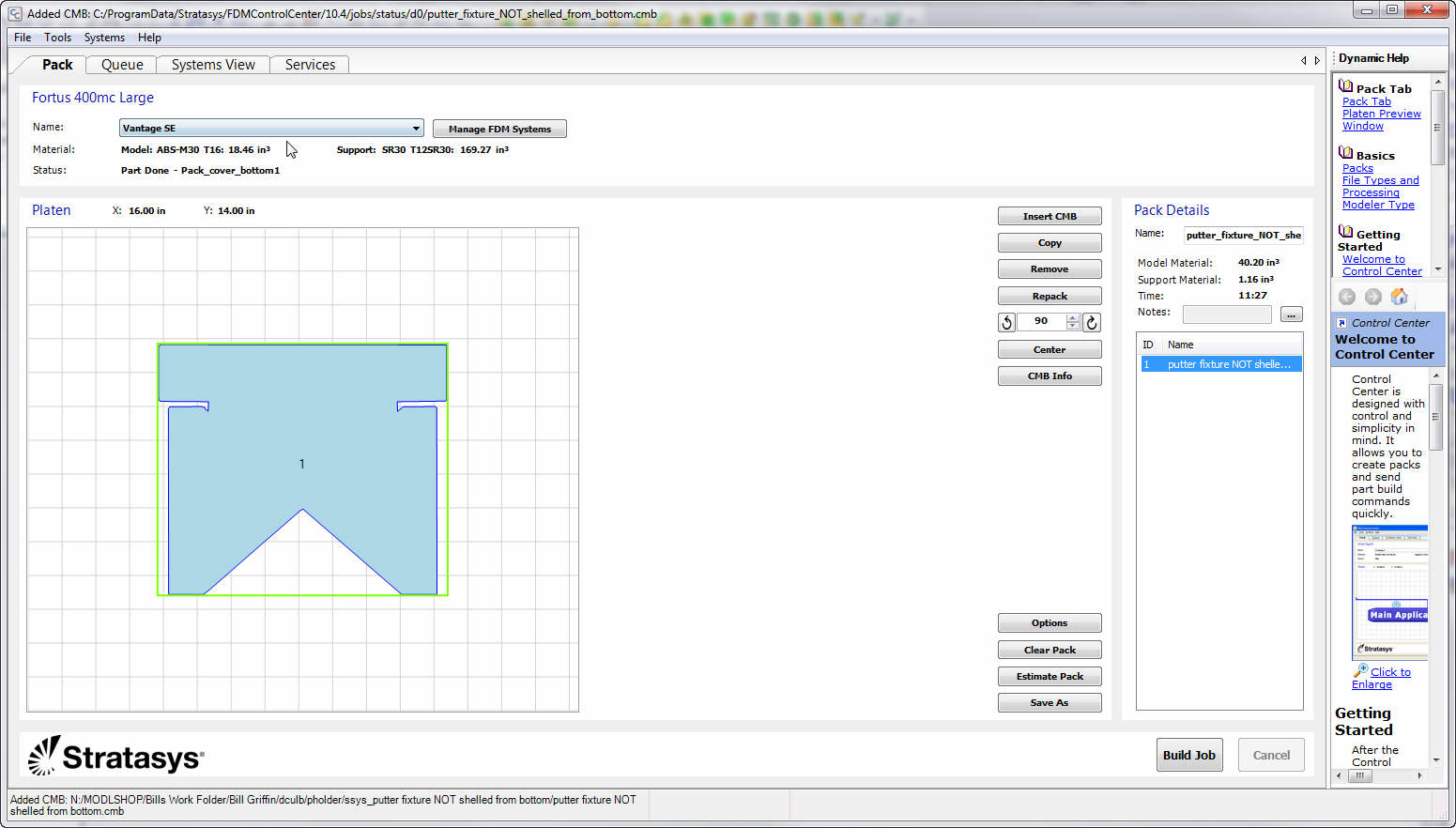Click the Pack Tab book icon
Screen dimensions: 1456x828
click(x=1345, y=86)
